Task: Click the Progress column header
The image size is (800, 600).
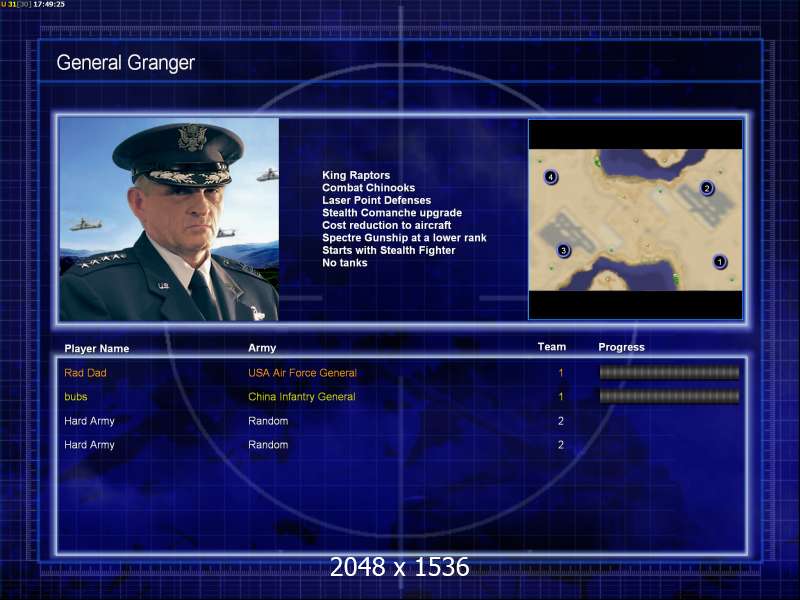Action: click(621, 347)
